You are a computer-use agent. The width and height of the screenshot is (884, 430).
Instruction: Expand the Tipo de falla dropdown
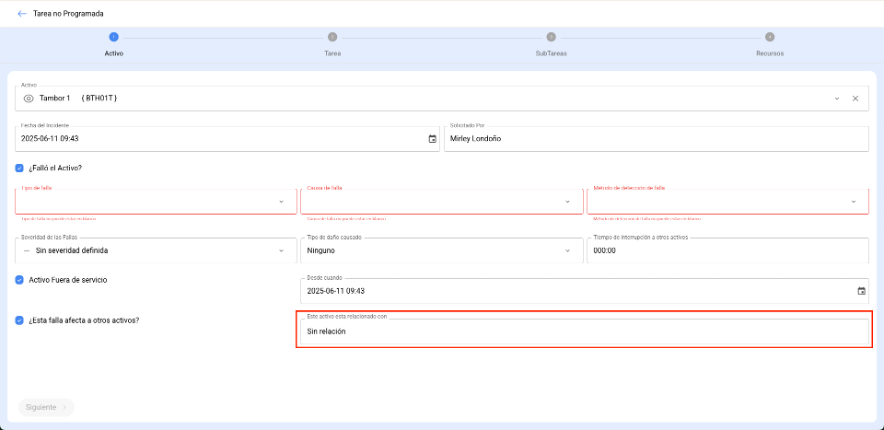(281, 201)
